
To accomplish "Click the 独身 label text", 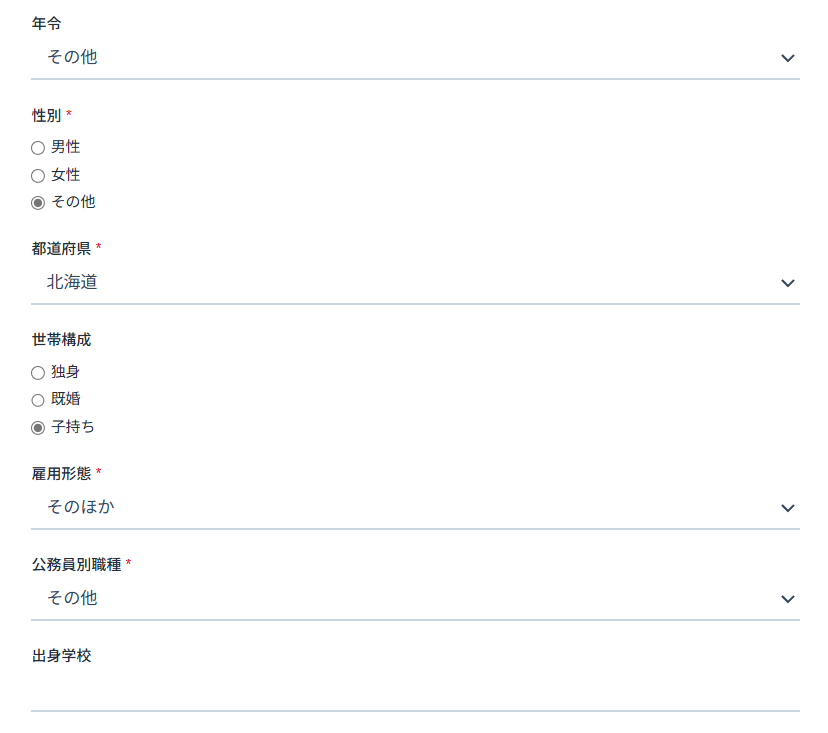I will (65, 372).
